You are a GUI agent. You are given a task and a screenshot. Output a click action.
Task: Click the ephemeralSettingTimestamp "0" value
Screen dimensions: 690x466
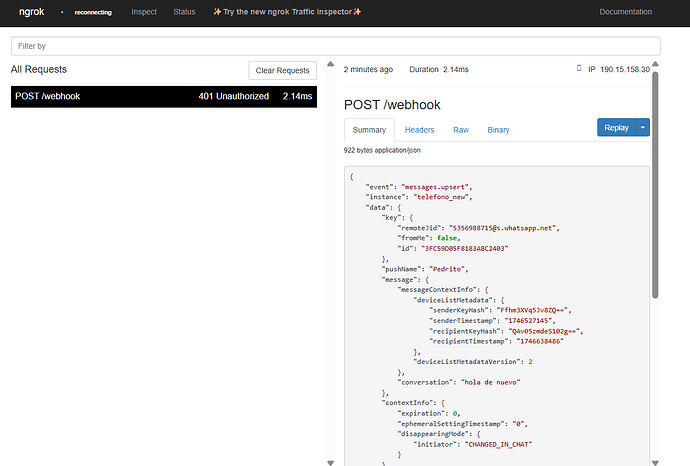(518, 424)
